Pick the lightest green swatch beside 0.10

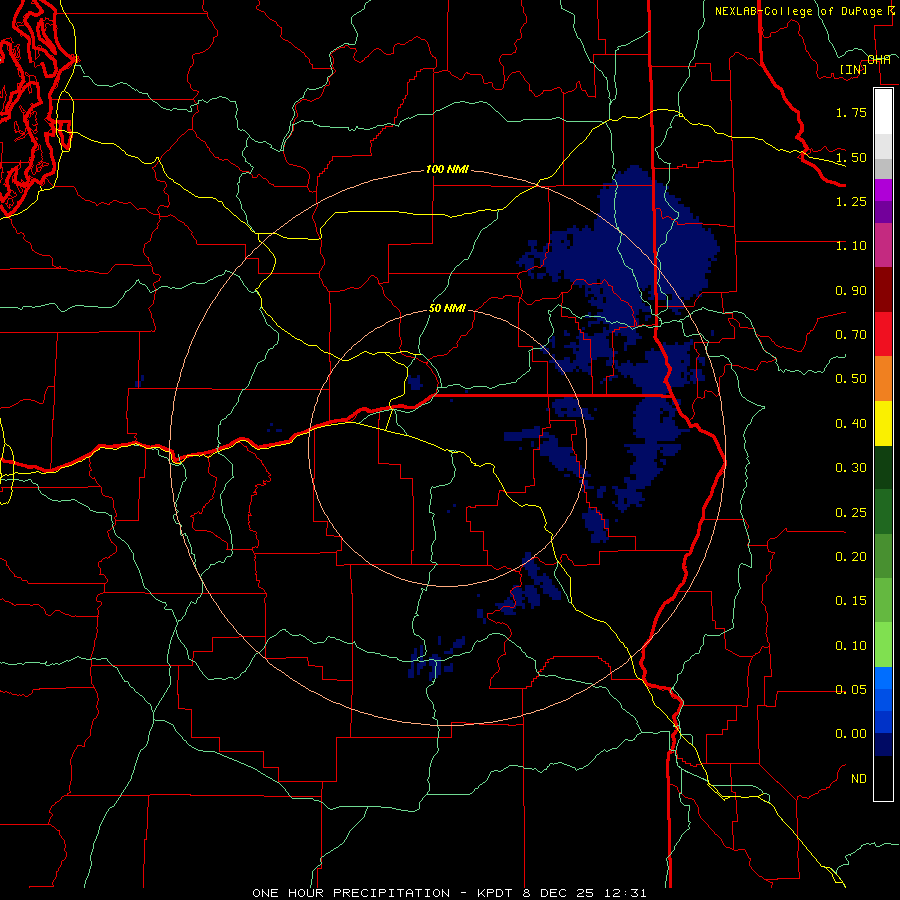click(883, 645)
